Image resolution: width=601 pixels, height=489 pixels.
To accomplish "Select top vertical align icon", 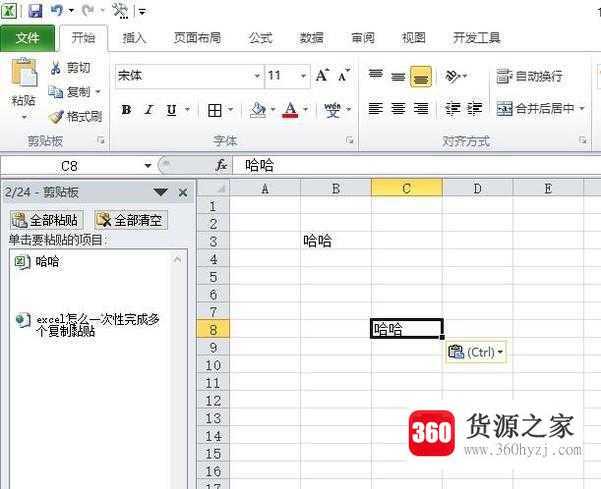I will pos(376,75).
